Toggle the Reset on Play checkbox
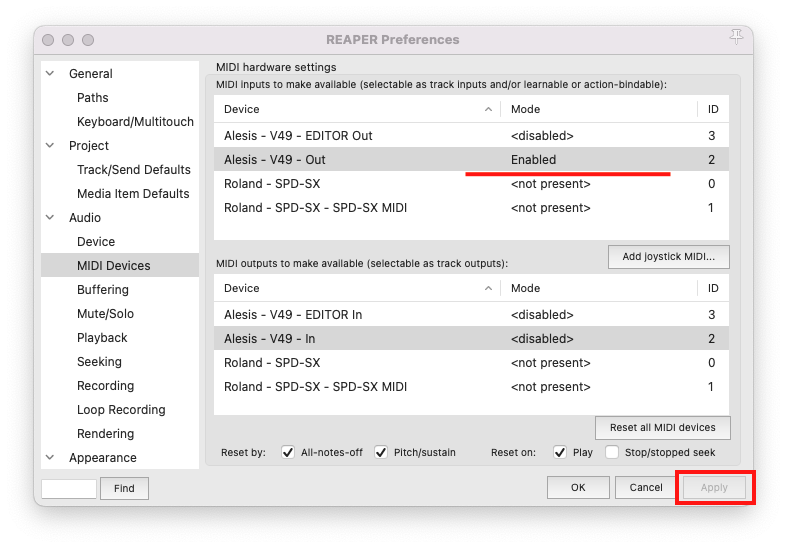This screenshot has height=548, width=787. (x=560, y=452)
